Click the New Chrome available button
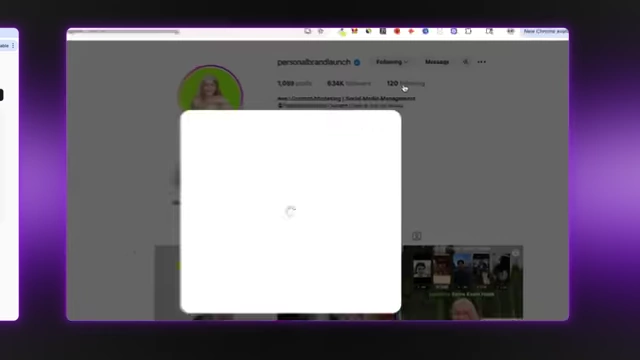640x360 pixels. (x=545, y=31)
